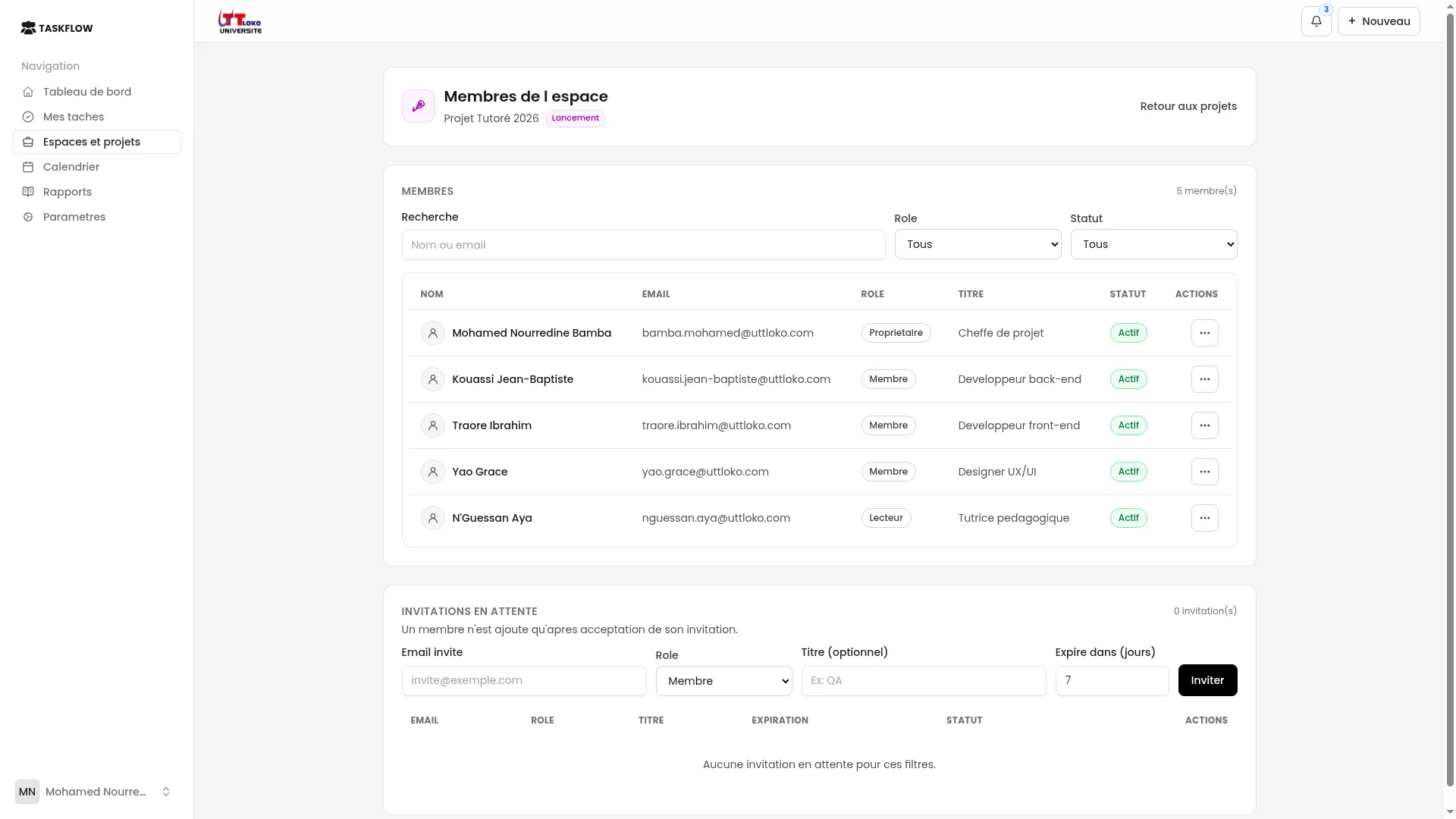1456x819 pixels.
Task: Click the Cheffe de projet title
Action: point(1000,333)
